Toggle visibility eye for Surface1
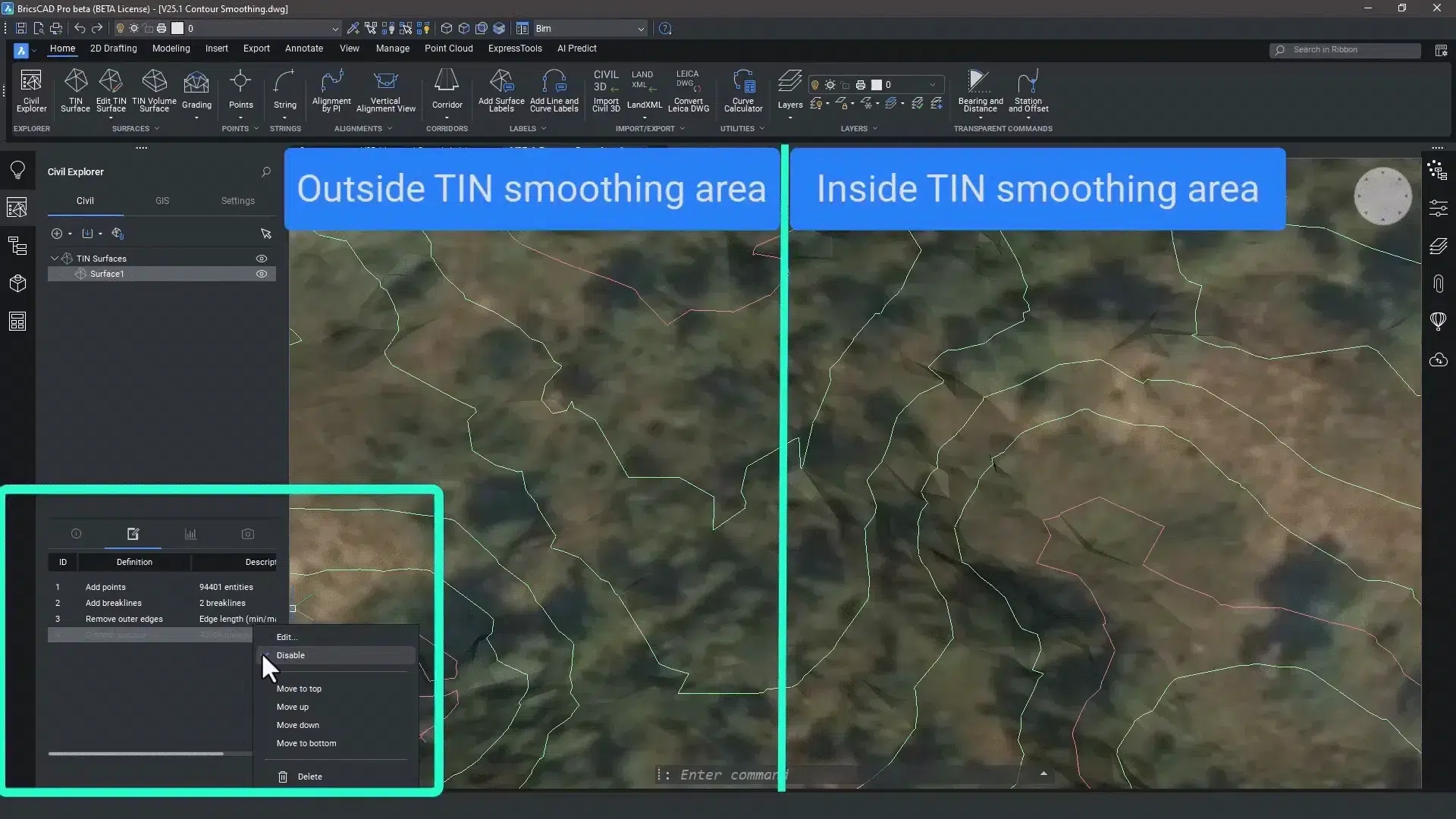The image size is (1456, 819). [x=262, y=274]
